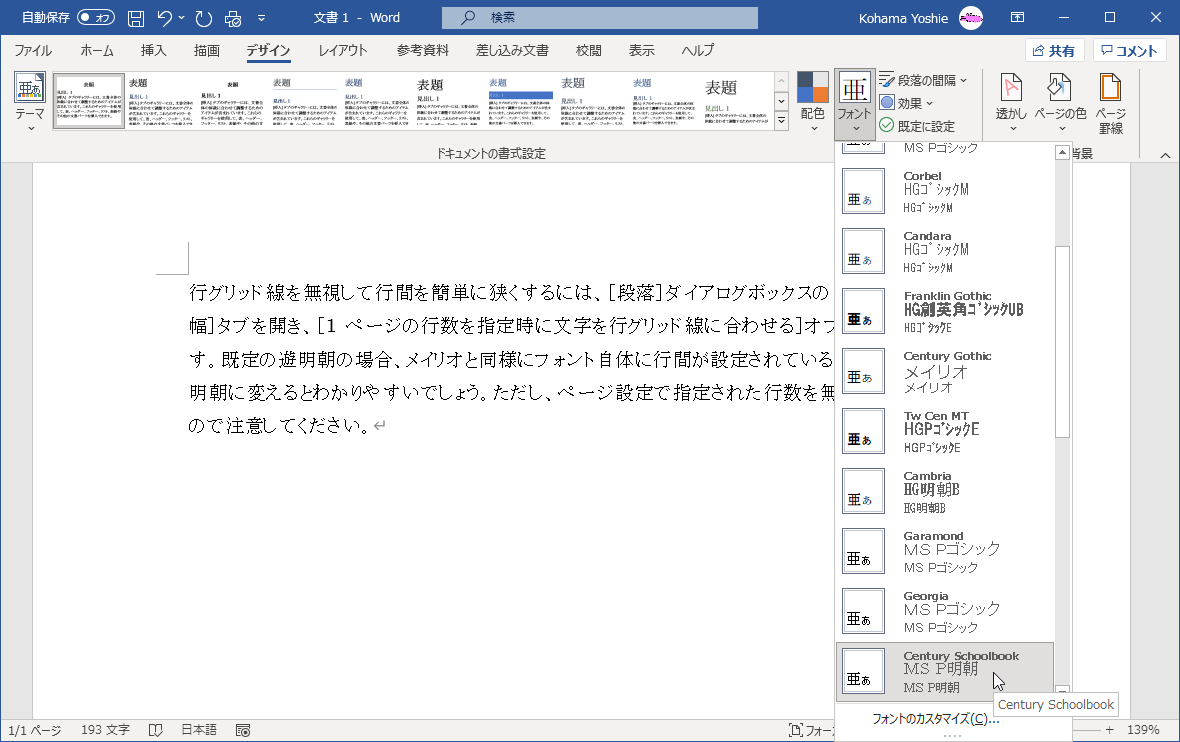
Task: Switch to the ホーム tab
Action: point(96,50)
